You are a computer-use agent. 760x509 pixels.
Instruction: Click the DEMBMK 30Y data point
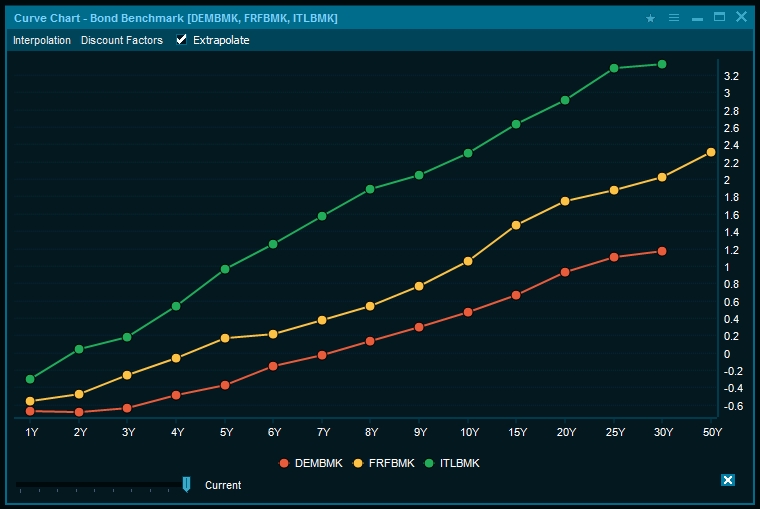662,251
